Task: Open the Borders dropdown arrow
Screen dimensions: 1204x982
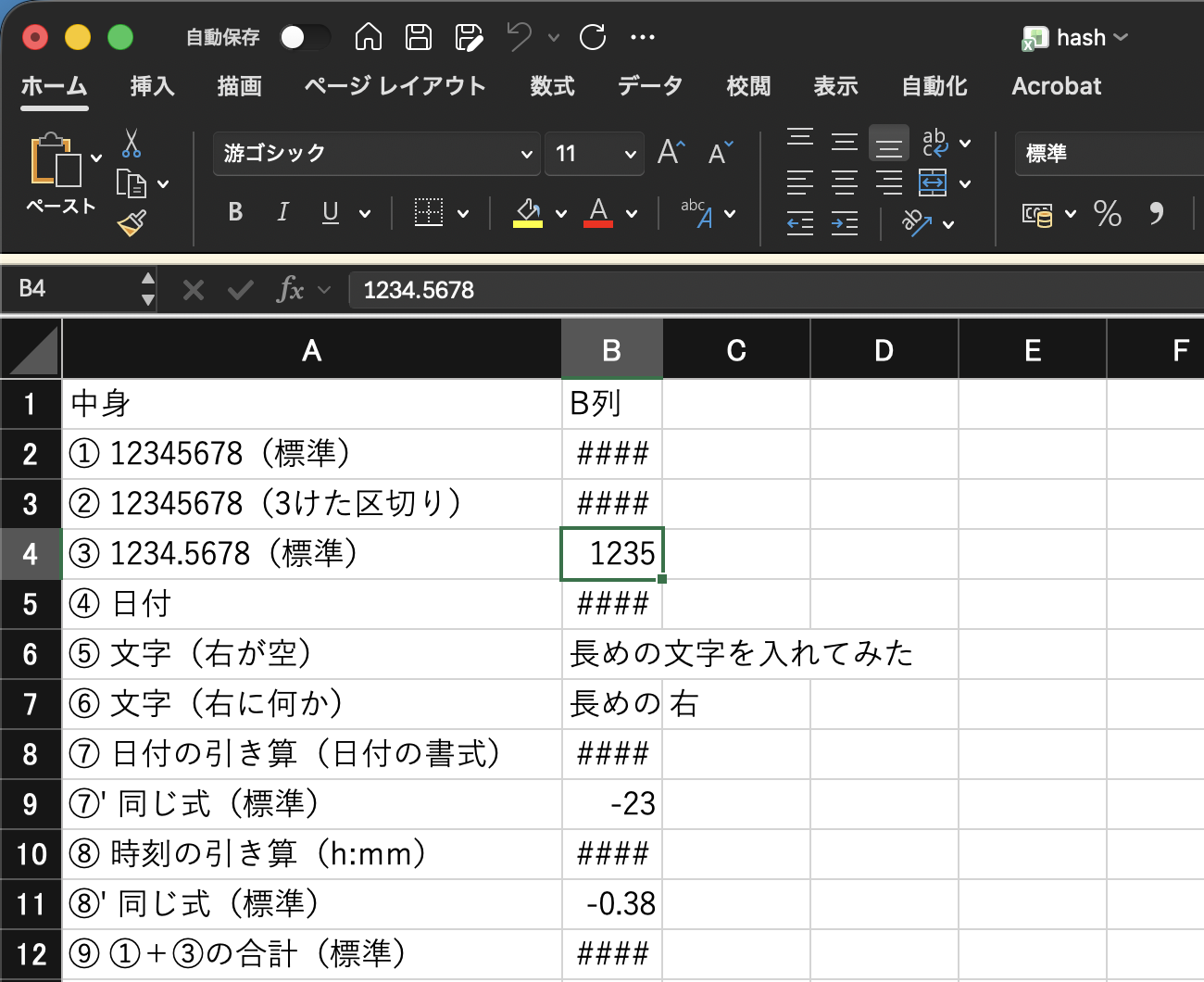Action: pyautogui.click(x=463, y=214)
